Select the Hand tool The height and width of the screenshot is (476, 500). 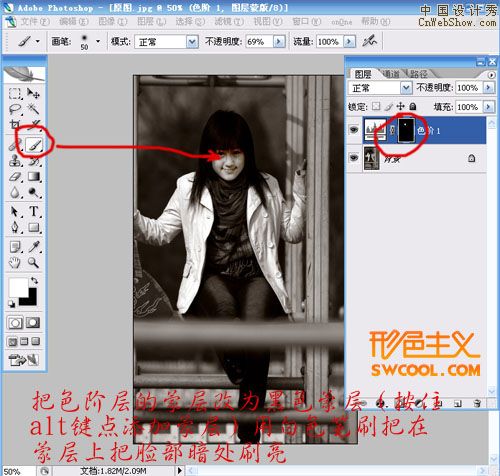tap(14, 263)
